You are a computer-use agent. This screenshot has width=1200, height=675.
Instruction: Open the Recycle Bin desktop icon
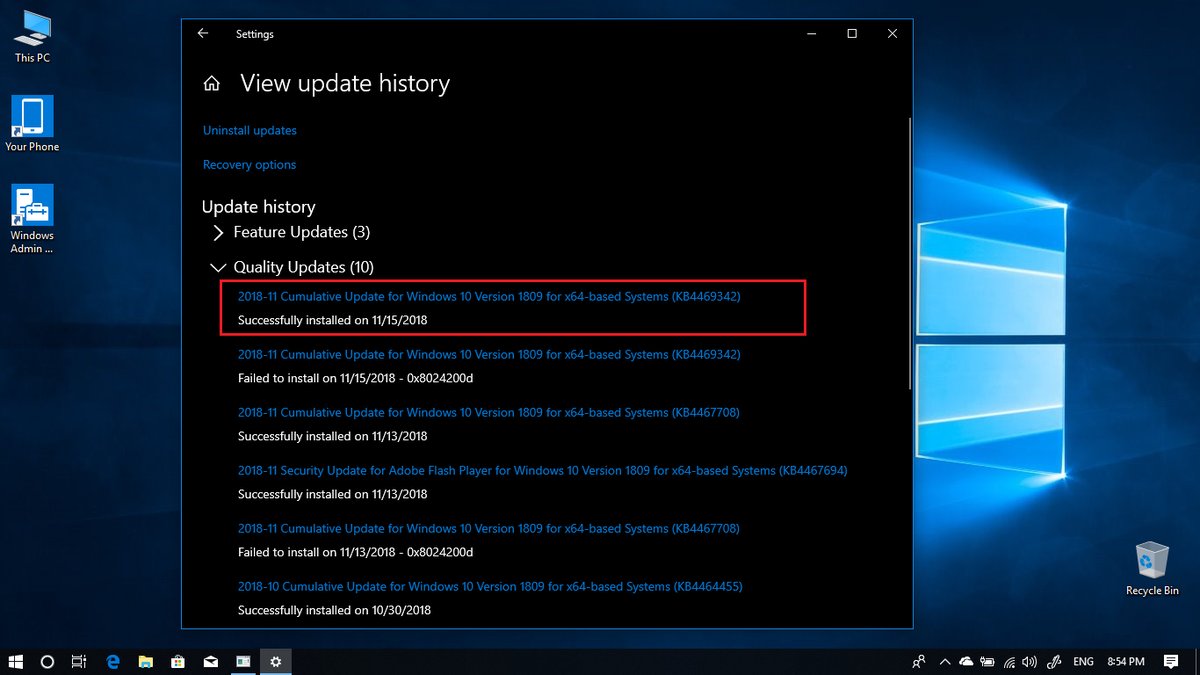(1152, 568)
